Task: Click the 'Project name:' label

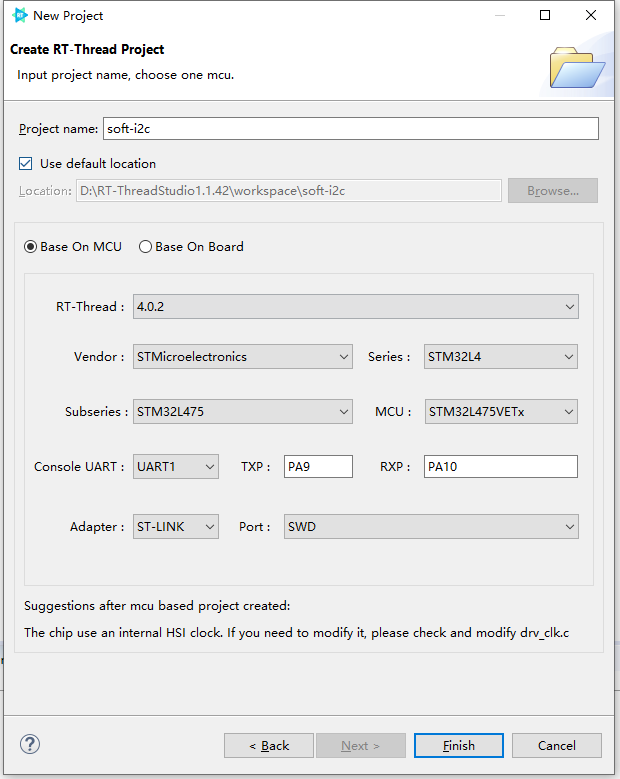Action: coord(58,129)
